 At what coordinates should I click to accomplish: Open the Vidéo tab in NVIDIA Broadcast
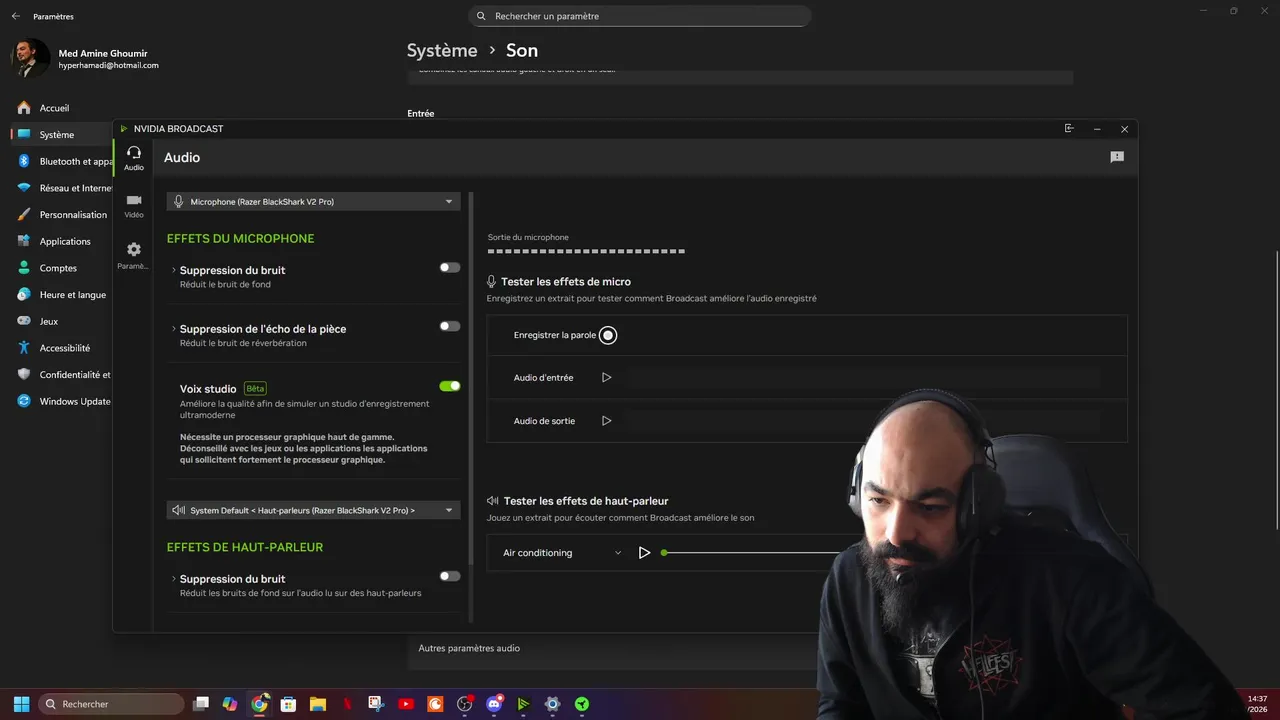[x=133, y=206]
